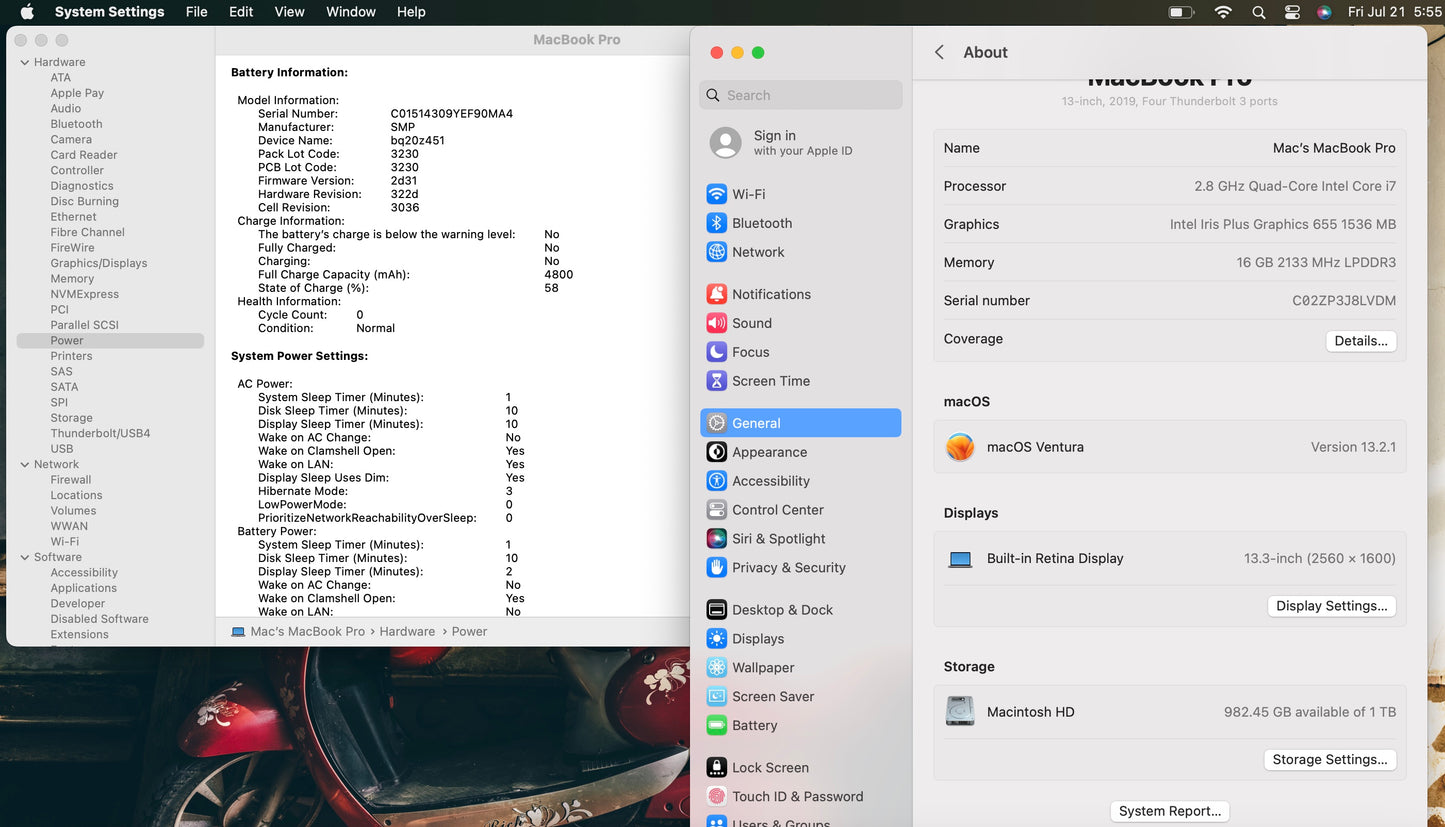Select Graphics/Displays in hardware list
The height and width of the screenshot is (827, 1445).
[x=99, y=263]
